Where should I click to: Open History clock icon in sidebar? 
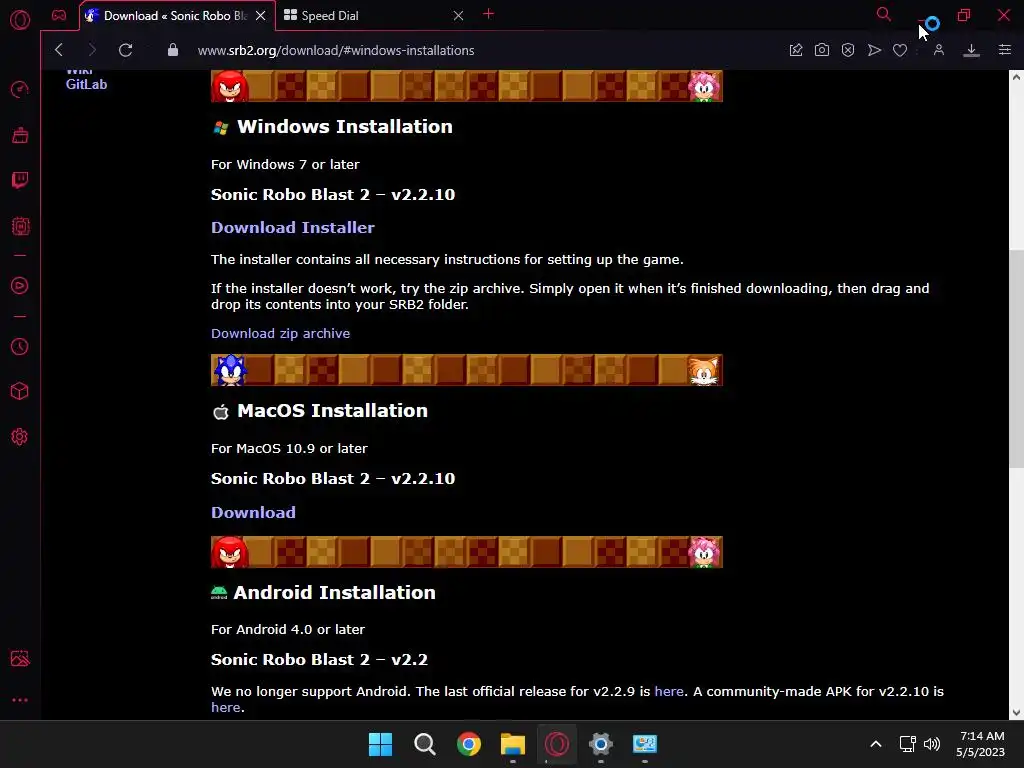[x=20, y=346]
